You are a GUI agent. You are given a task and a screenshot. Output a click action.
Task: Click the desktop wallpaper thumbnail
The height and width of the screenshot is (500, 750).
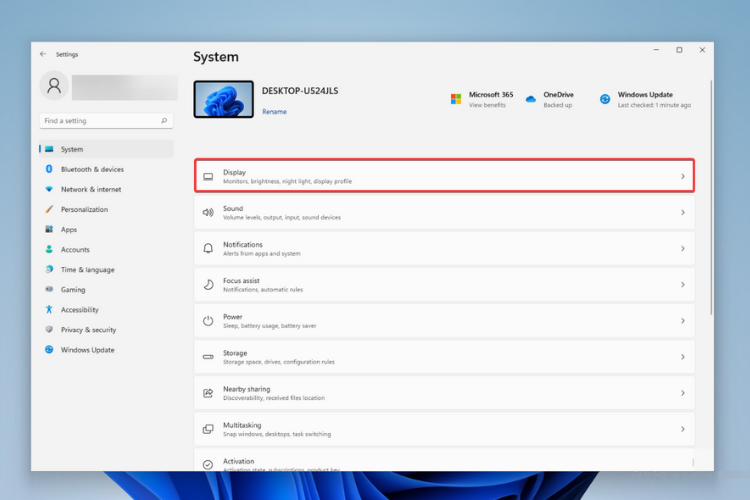(x=224, y=99)
